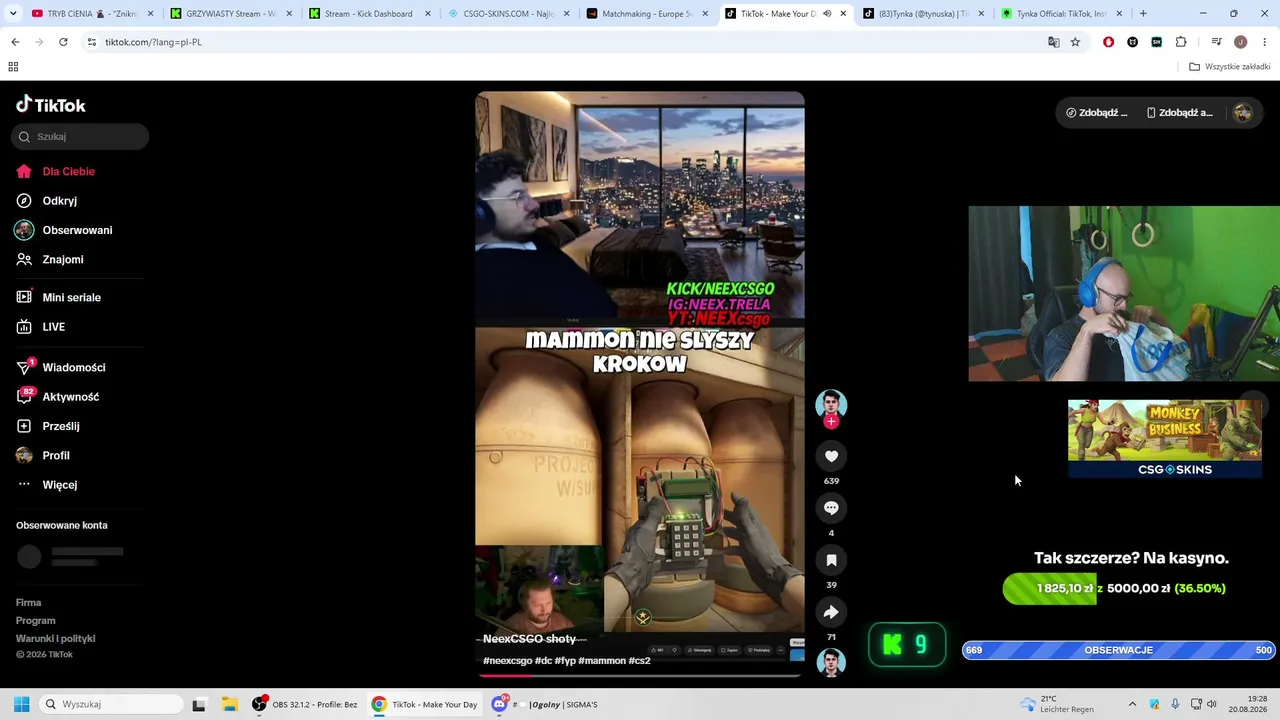Viewport: 1280px width, 720px height.
Task: Open the Znajomi (Friends) section
Action: coord(63,260)
